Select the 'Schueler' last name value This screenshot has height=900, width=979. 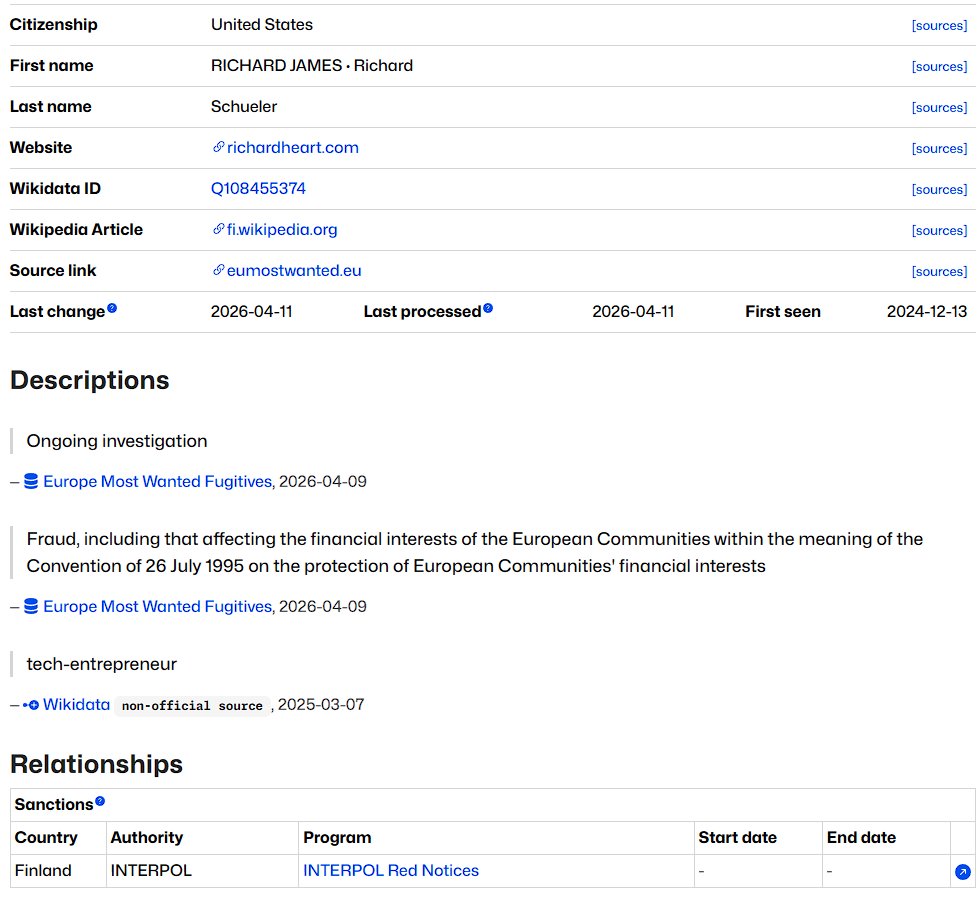tap(244, 107)
